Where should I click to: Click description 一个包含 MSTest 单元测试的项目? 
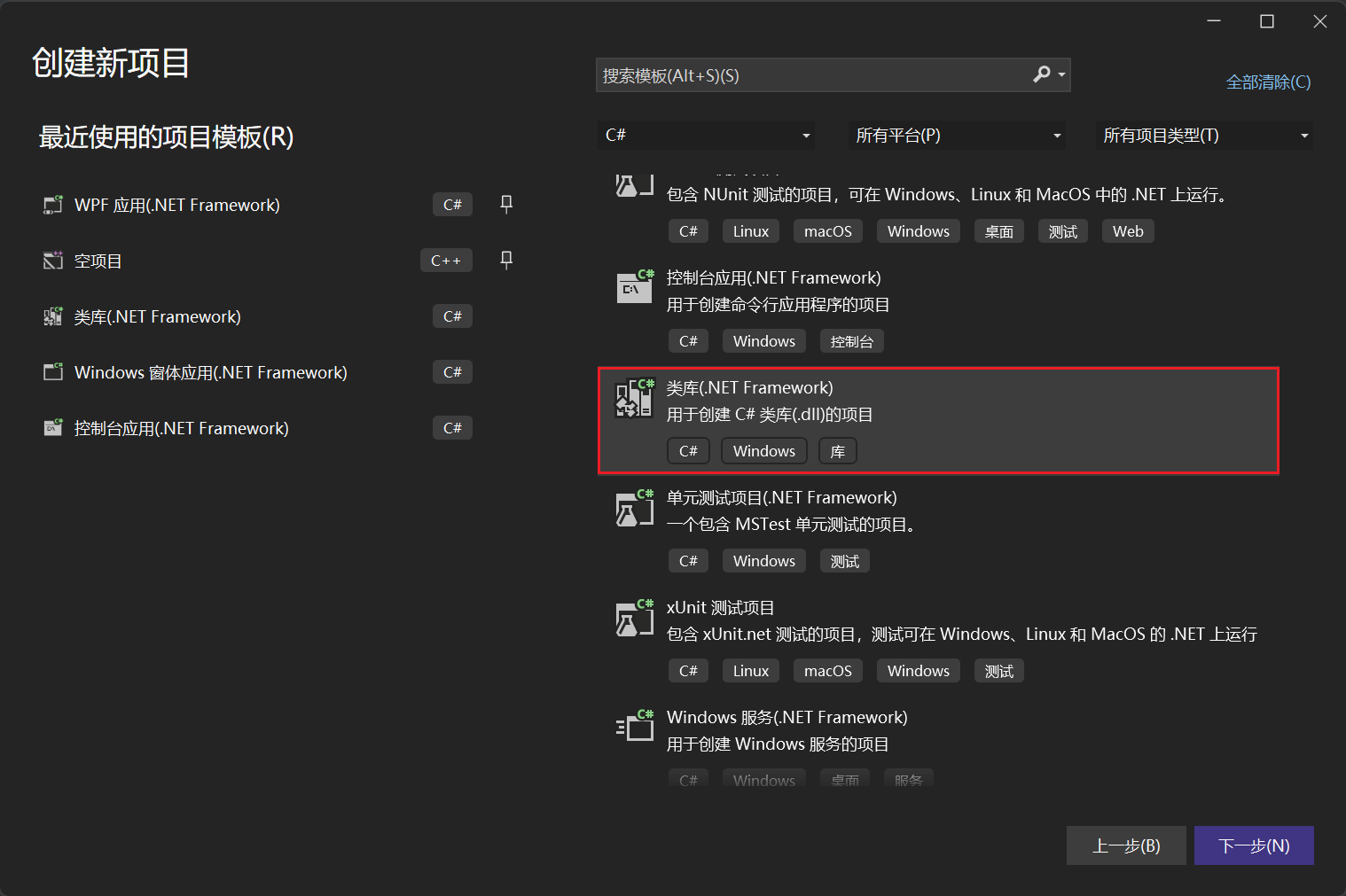coord(791,524)
